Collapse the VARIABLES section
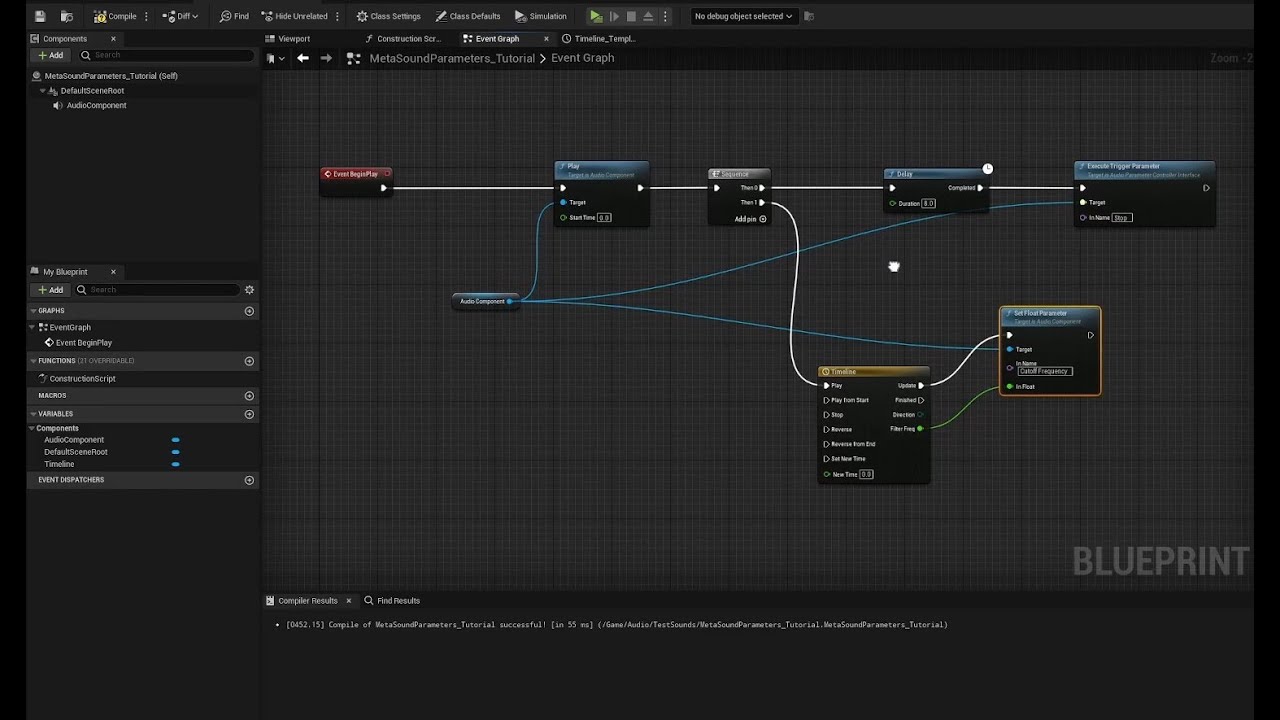 [x=33, y=414]
